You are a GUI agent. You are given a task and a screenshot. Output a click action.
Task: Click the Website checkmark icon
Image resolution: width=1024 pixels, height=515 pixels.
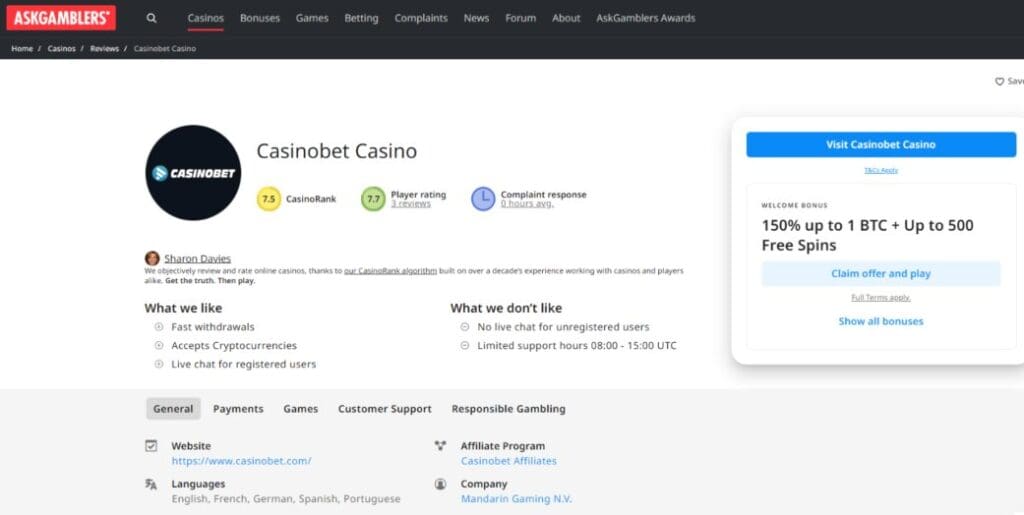[x=151, y=446]
